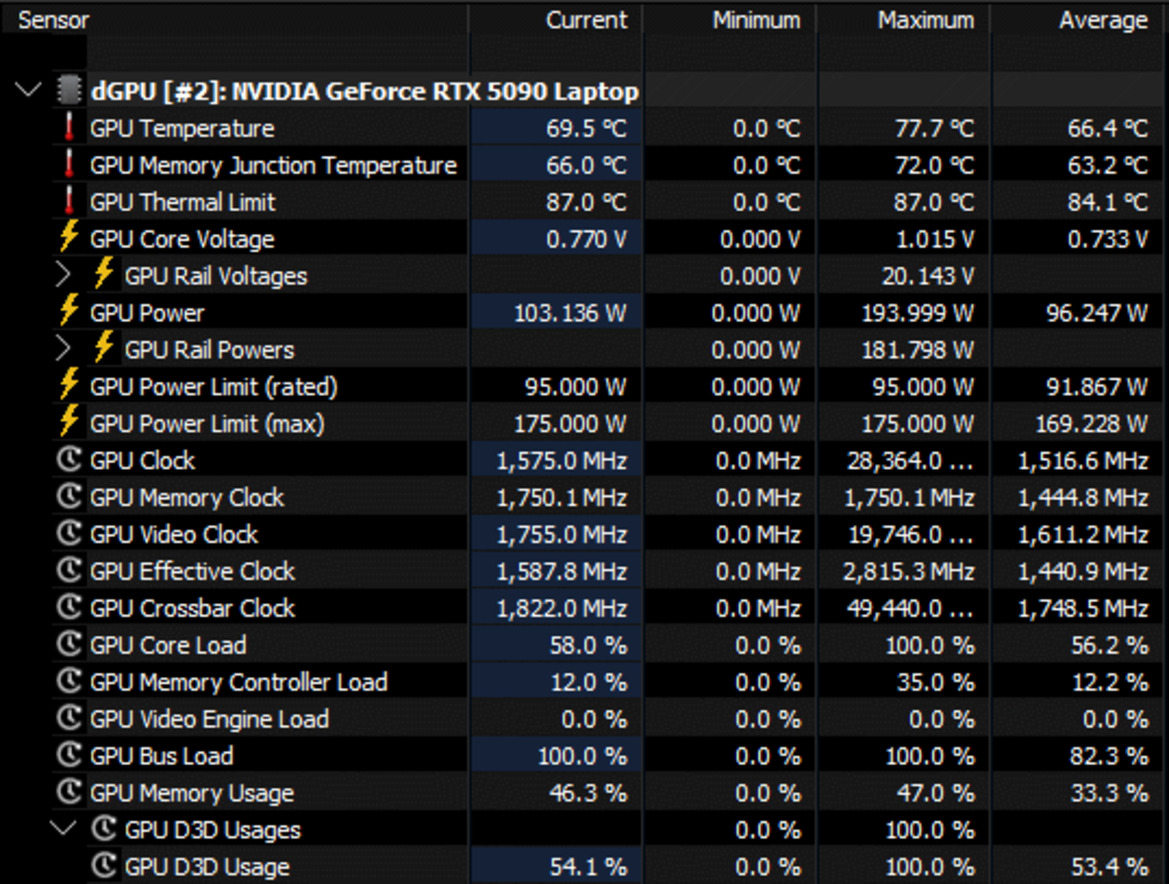This screenshot has width=1169, height=884.
Task: Select the GPU Effective Clock label
Action: [x=192, y=572]
